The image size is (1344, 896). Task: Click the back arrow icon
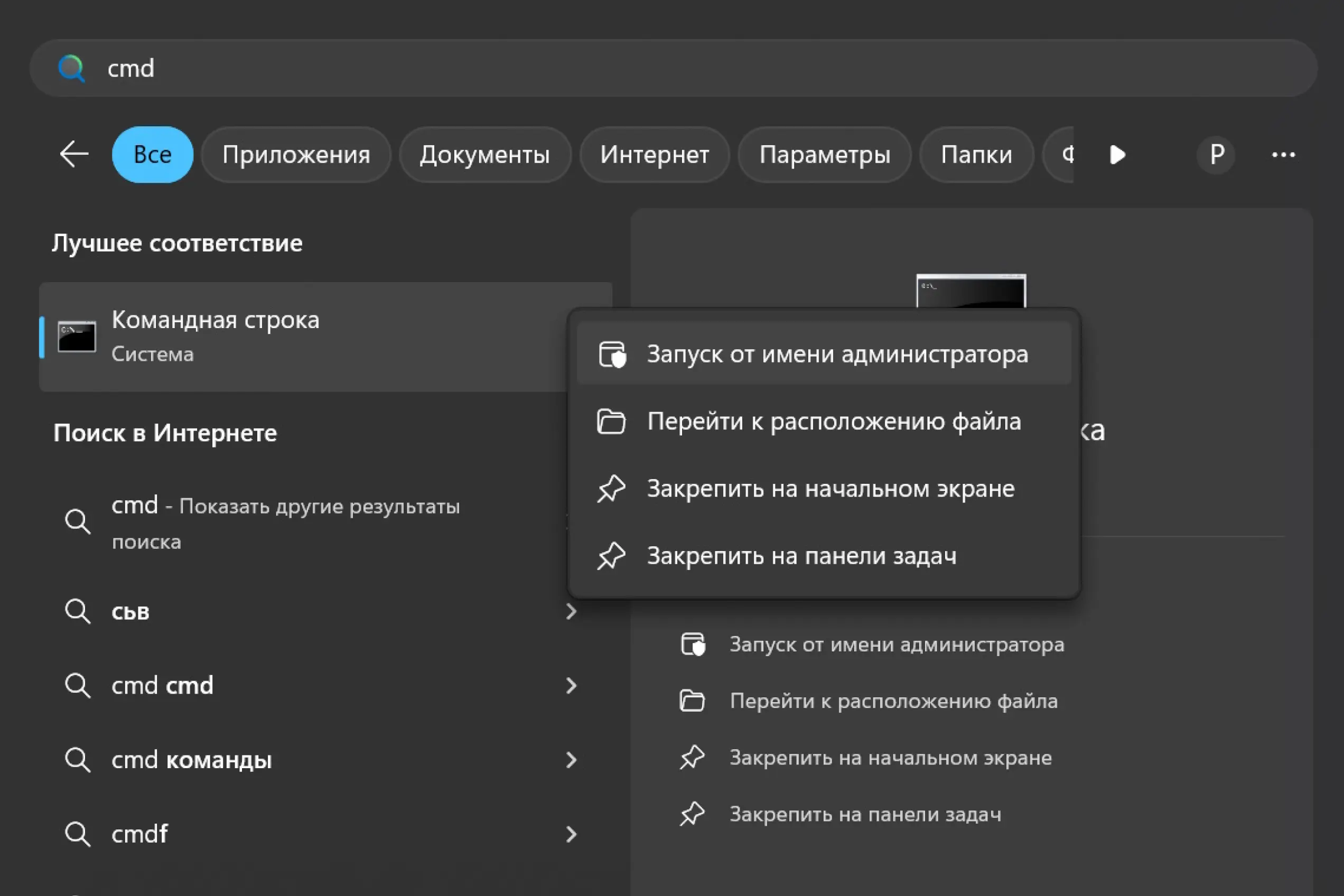74,154
